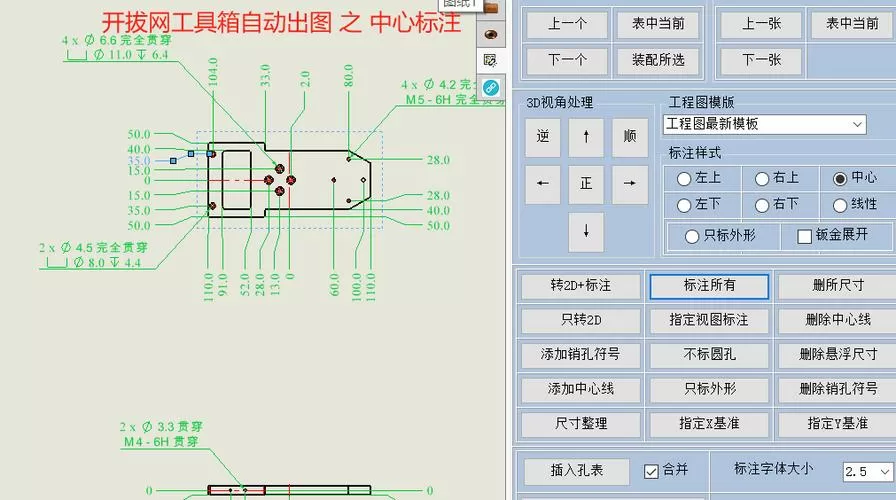Rotate view down with the ↓ arrow
Viewport: 896px width, 500px height.
(x=586, y=231)
